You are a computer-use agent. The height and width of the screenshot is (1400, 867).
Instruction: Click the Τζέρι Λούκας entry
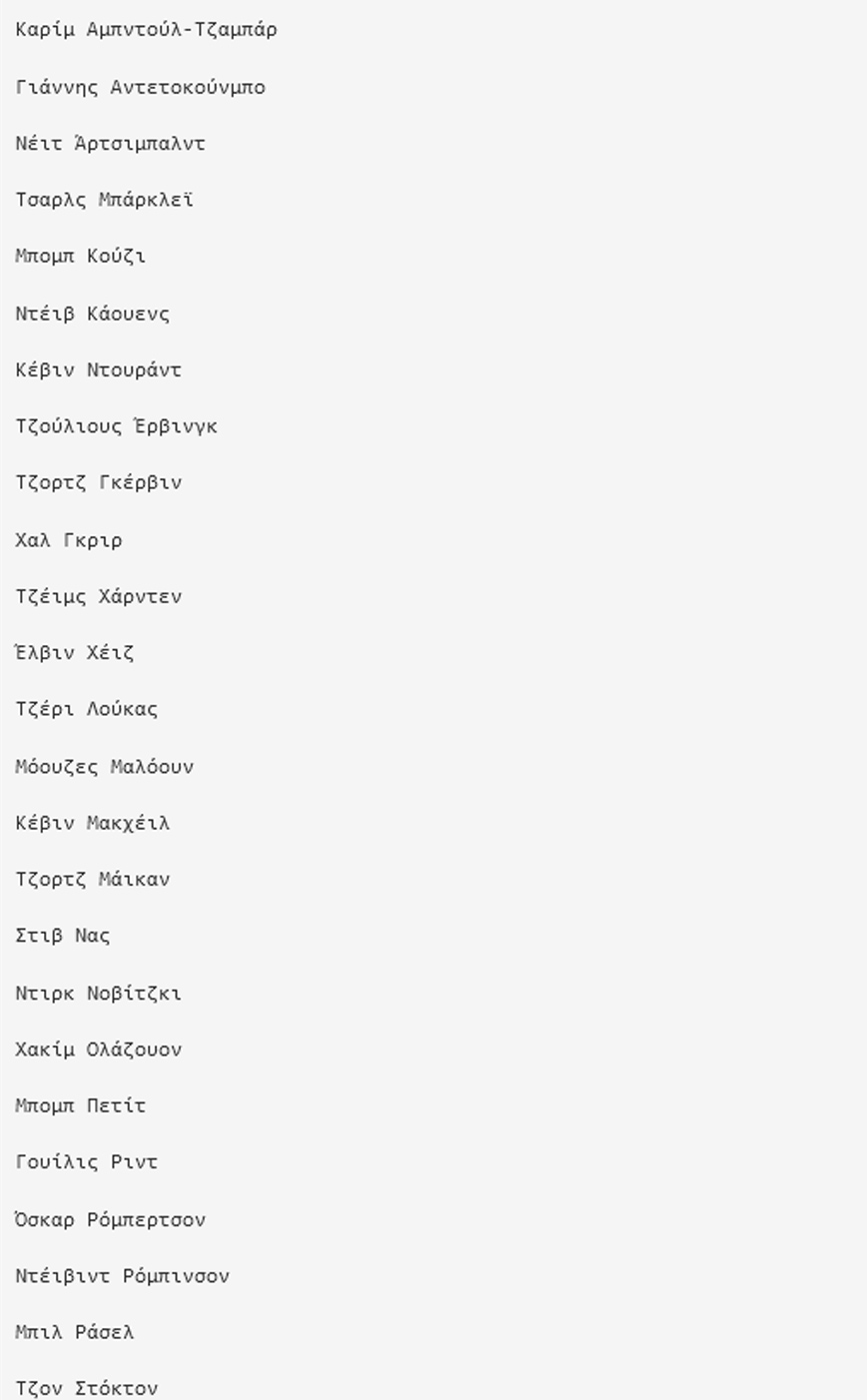coord(86,710)
